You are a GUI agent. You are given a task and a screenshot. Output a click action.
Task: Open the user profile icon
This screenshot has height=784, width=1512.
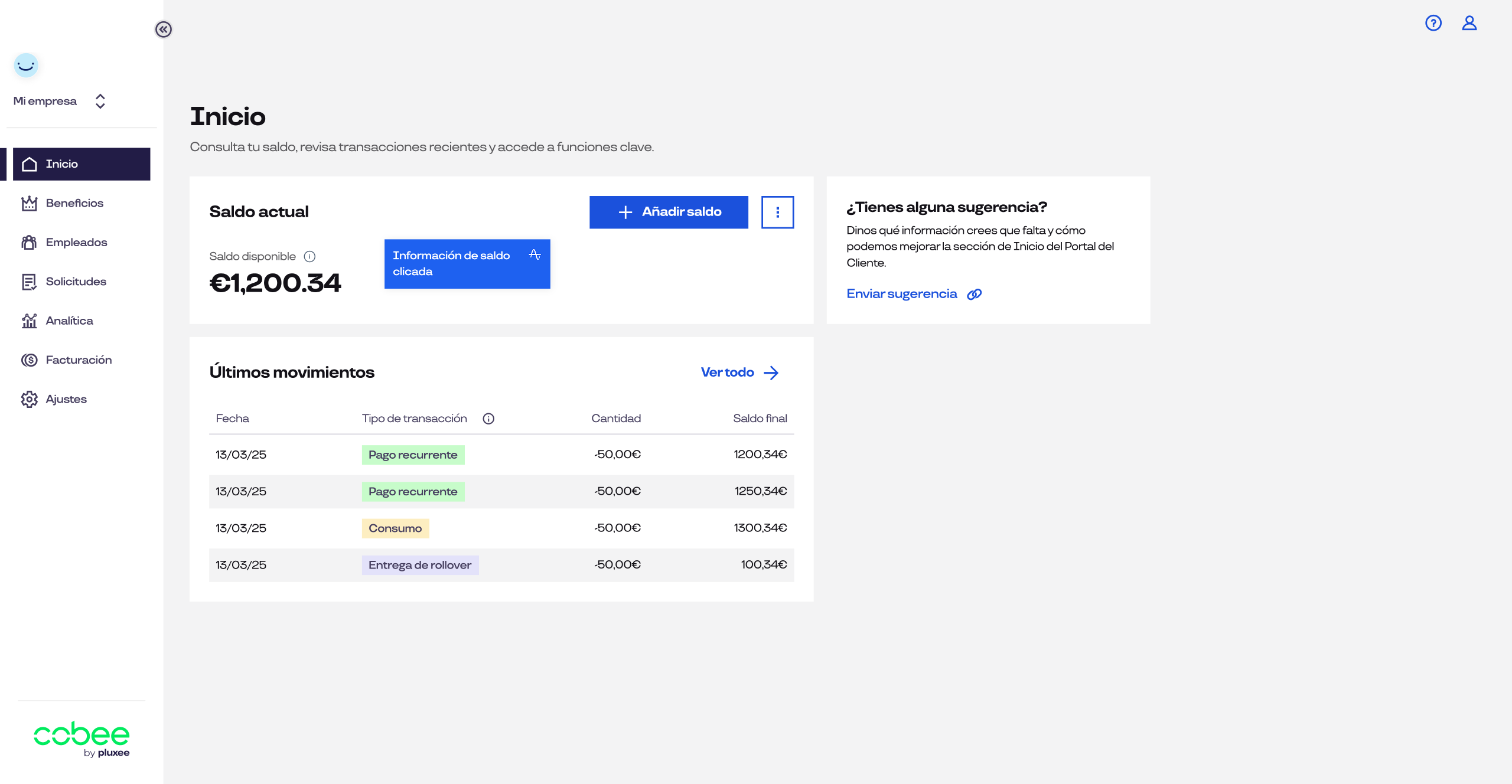pyautogui.click(x=1469, y=23)
